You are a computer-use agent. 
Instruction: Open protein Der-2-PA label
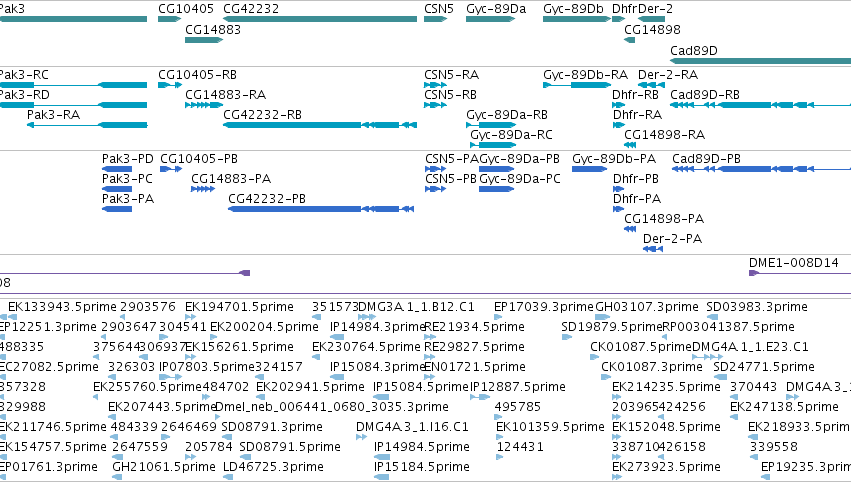pyautogui.click(x=672, y=239)
